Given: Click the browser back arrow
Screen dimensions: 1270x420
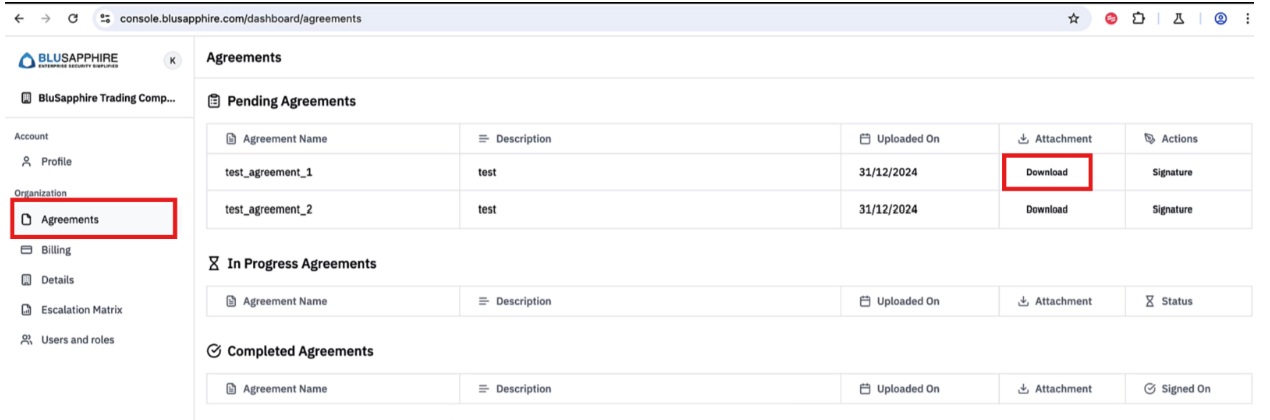Looking at the screenshot, I should click(x=20, y=18).
